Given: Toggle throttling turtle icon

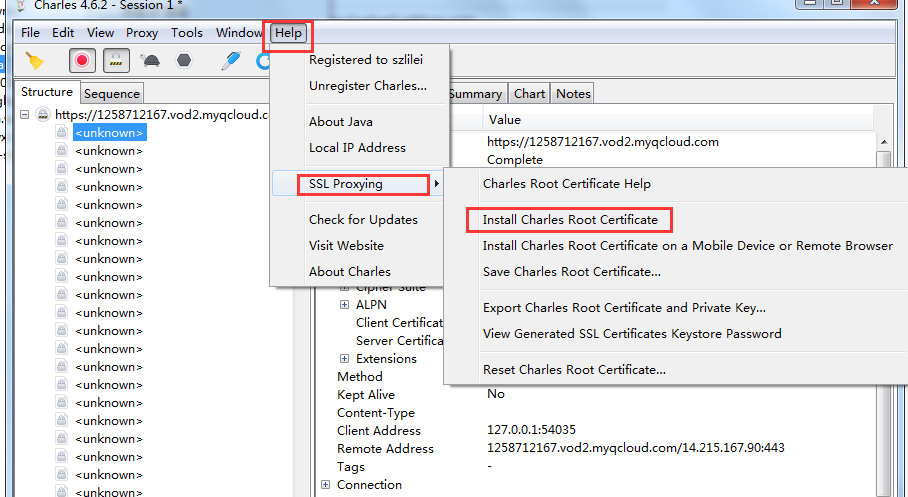Looking at the screenshot, I should coord(150,60).
